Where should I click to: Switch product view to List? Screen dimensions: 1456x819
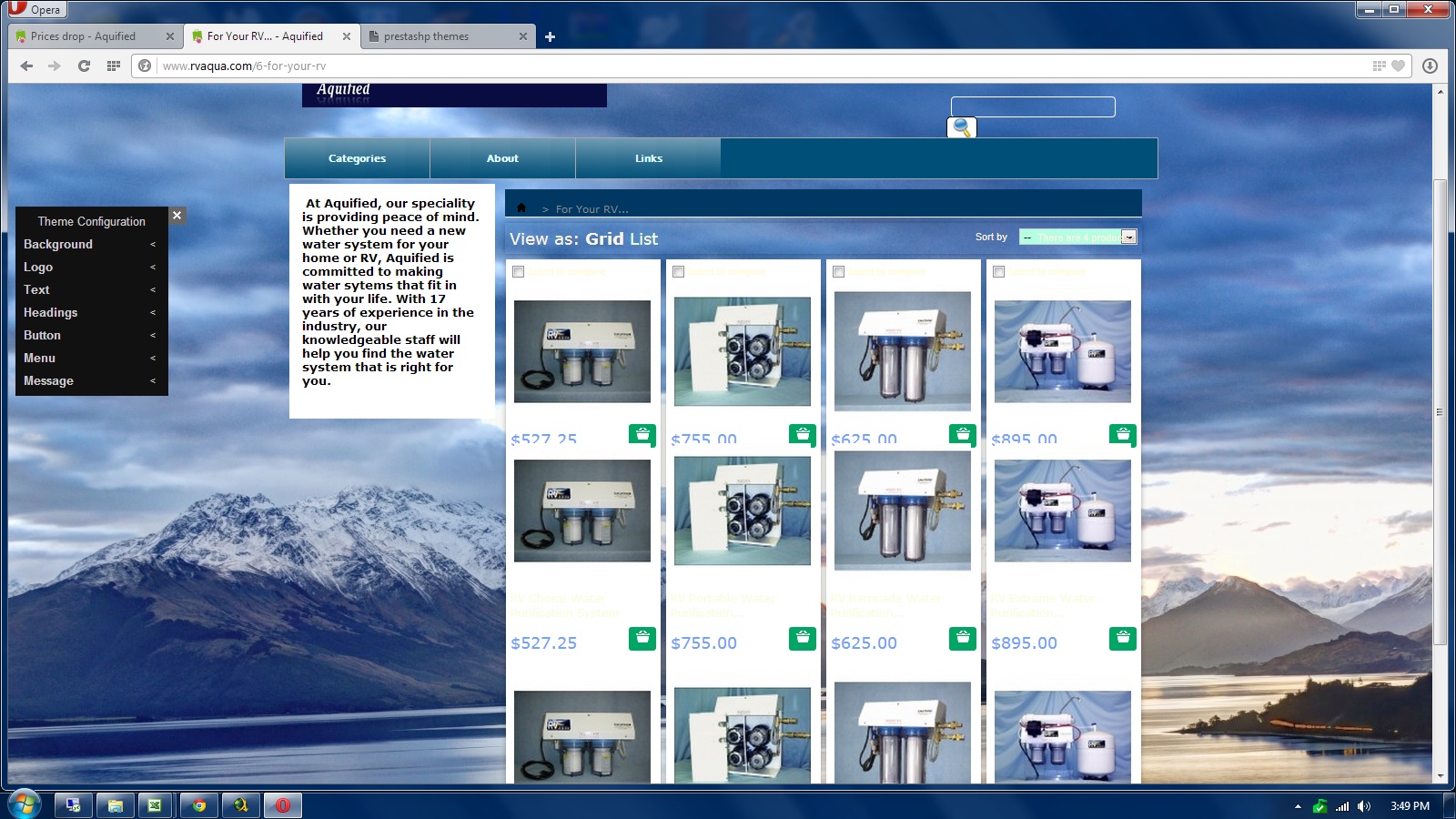coord(643,238)
